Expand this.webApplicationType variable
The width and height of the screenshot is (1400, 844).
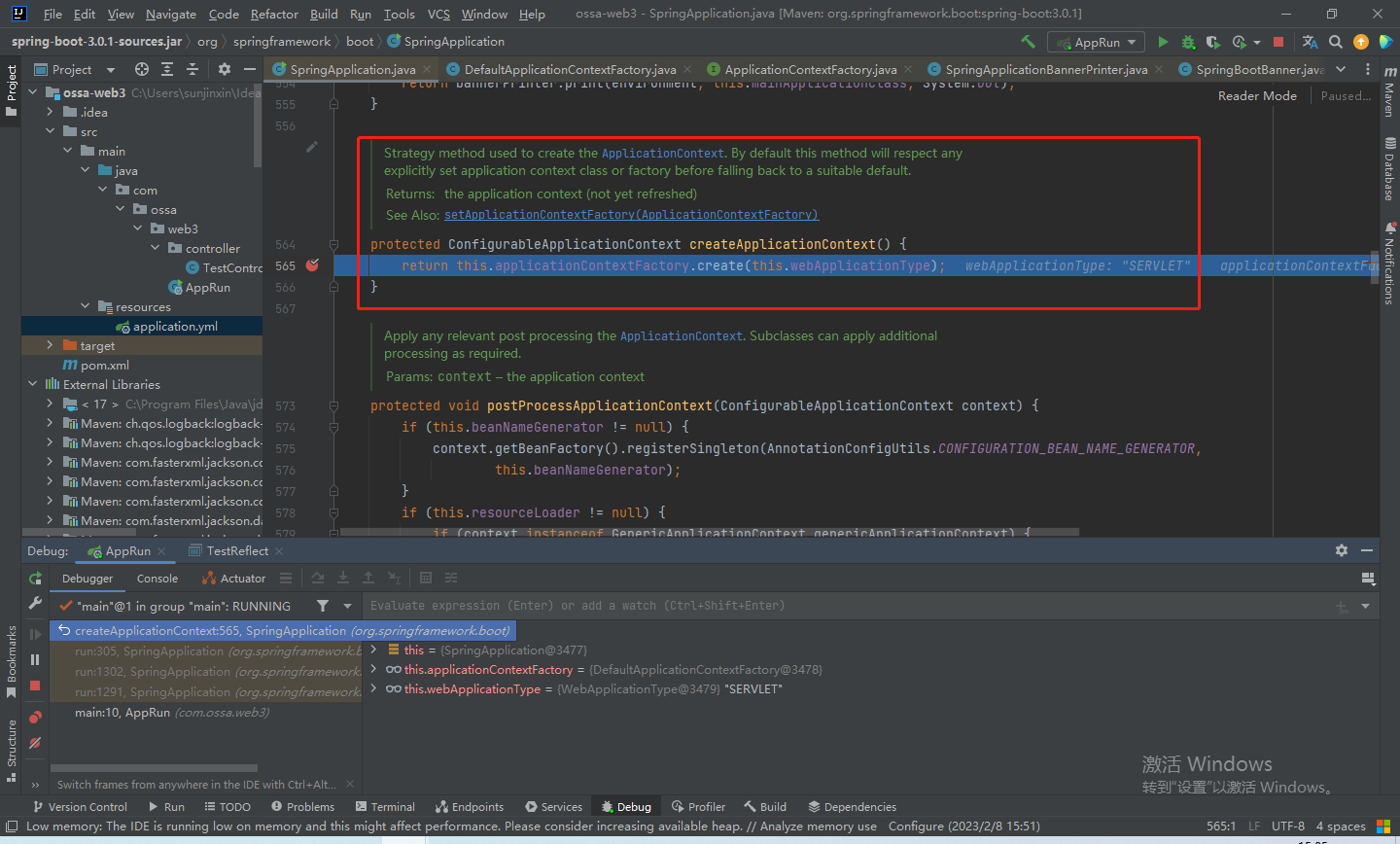click(373, 688)
